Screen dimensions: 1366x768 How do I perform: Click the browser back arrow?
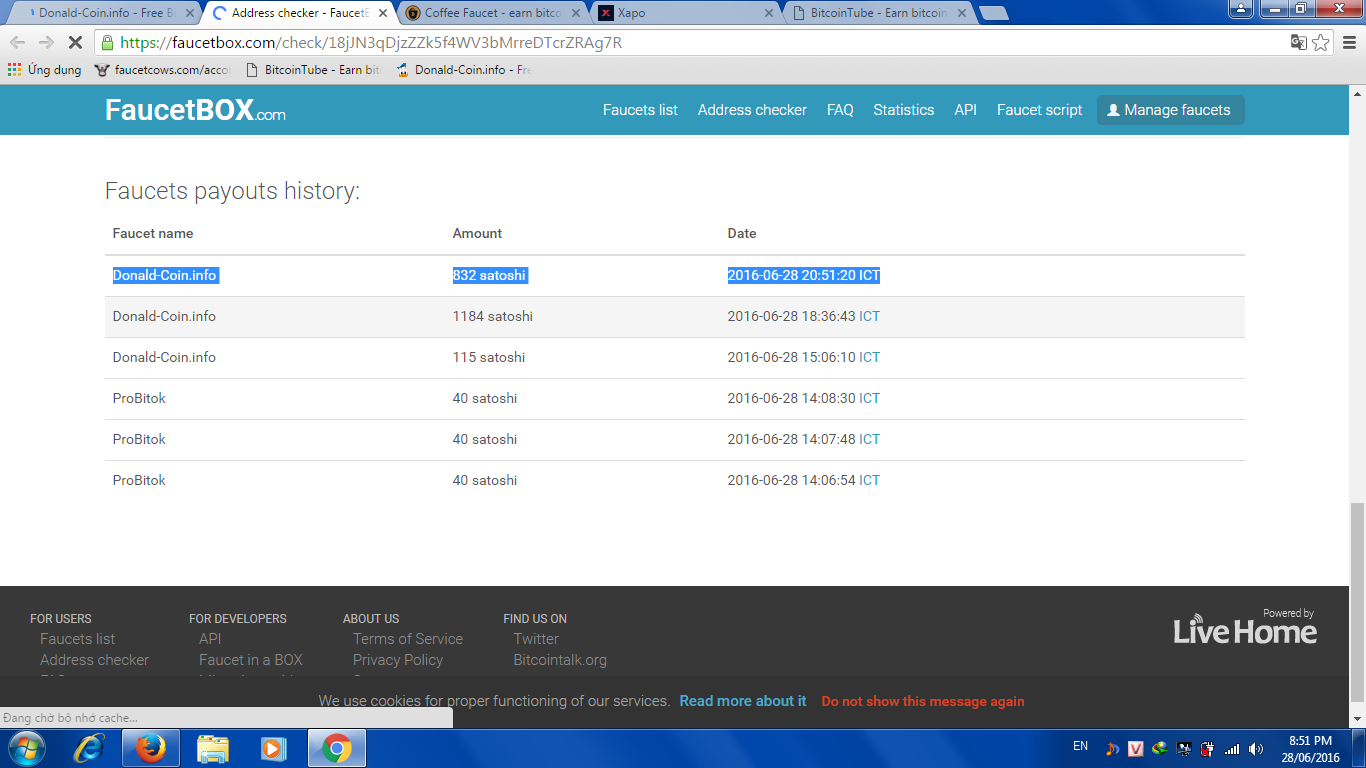click(x=18, y=43)
